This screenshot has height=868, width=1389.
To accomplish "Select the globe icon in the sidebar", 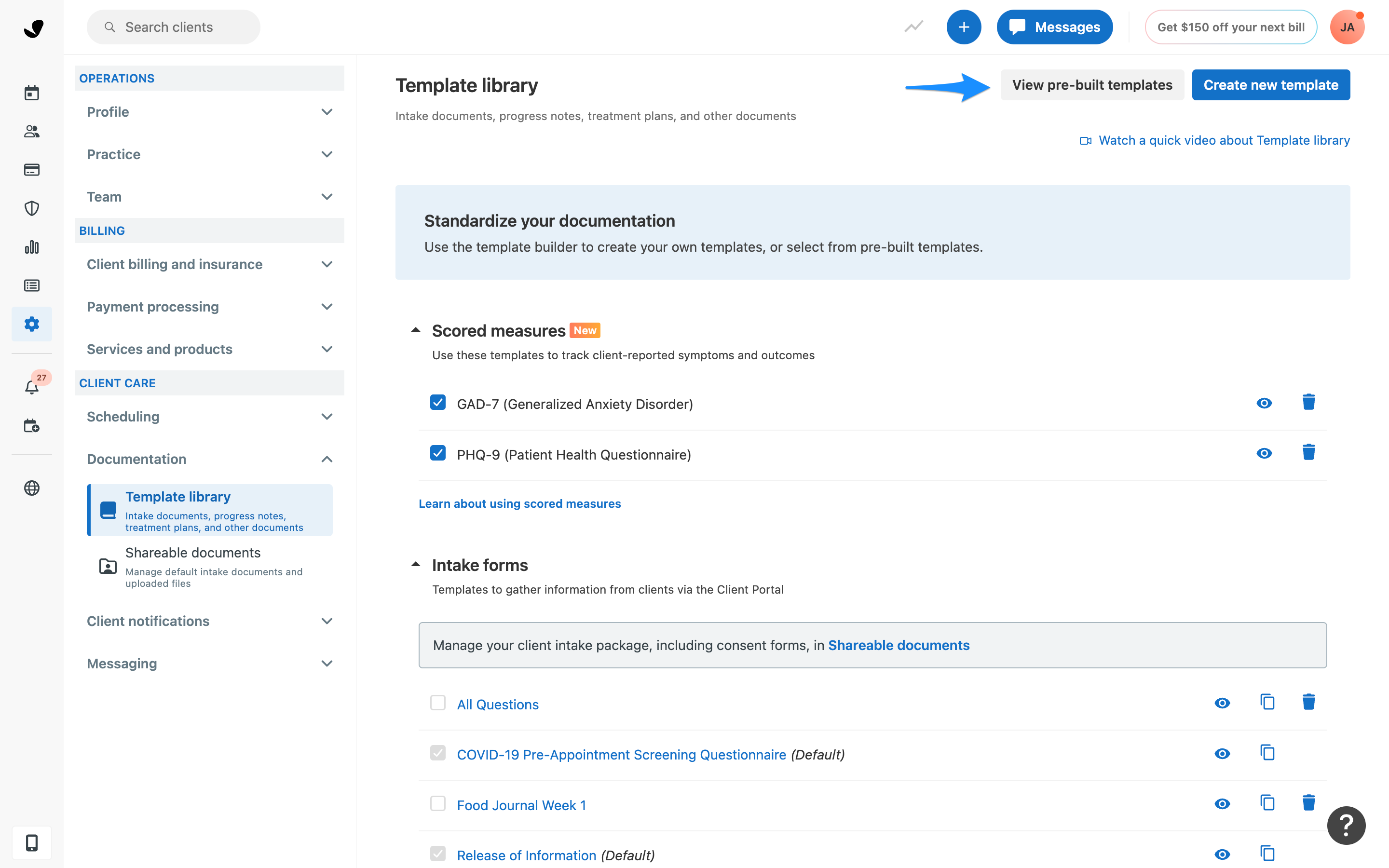I will 31,488.
